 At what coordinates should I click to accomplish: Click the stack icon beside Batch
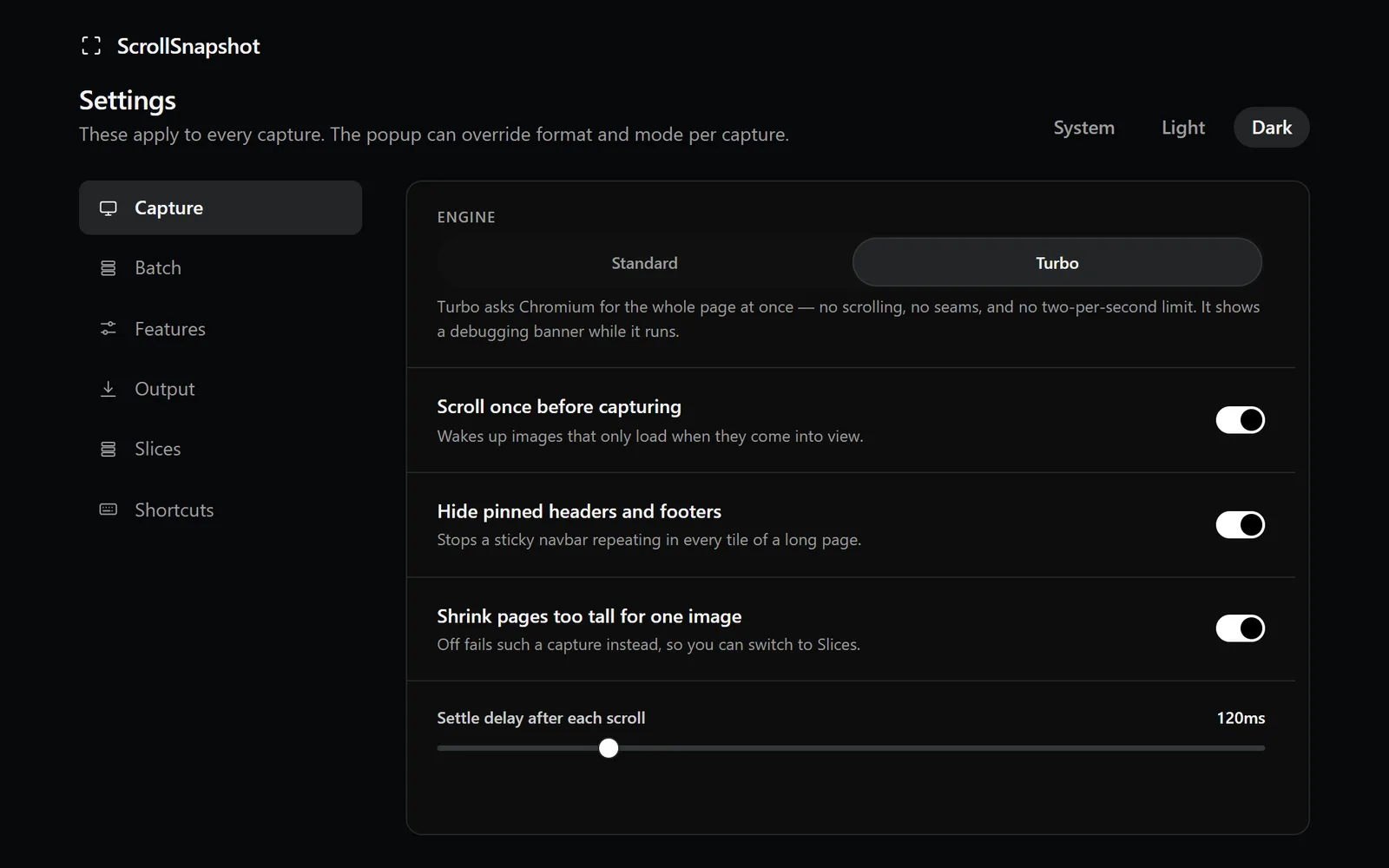click(x=108, y=268)
